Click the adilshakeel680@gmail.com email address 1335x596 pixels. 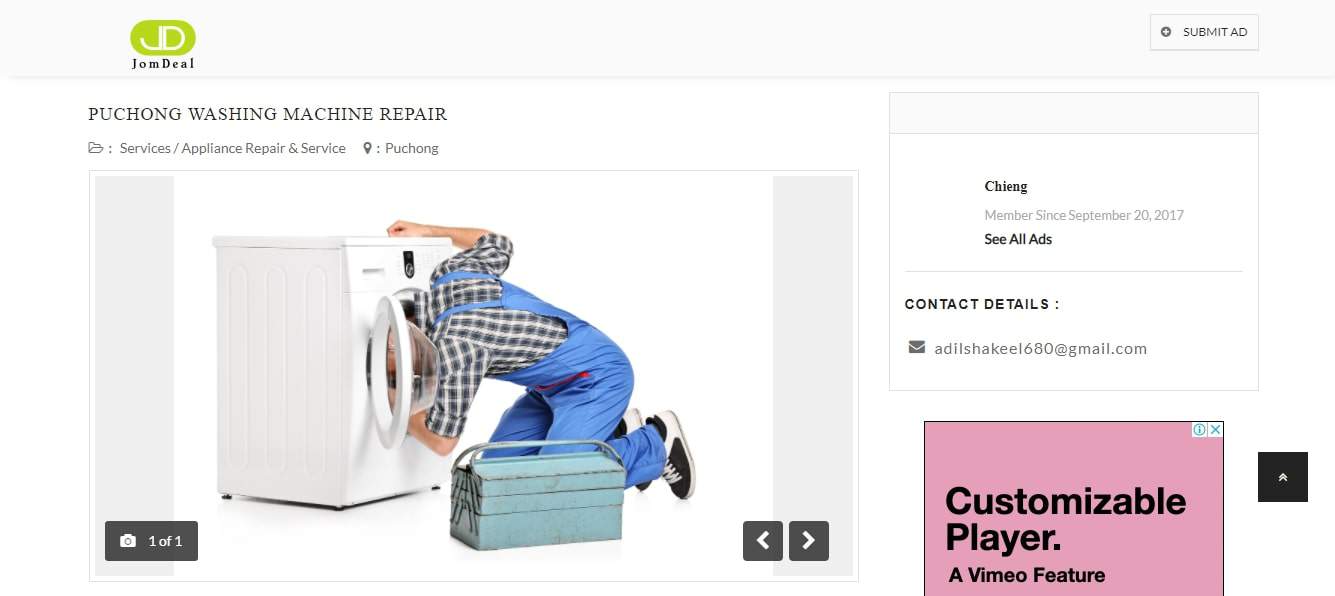coord(1040,348)
